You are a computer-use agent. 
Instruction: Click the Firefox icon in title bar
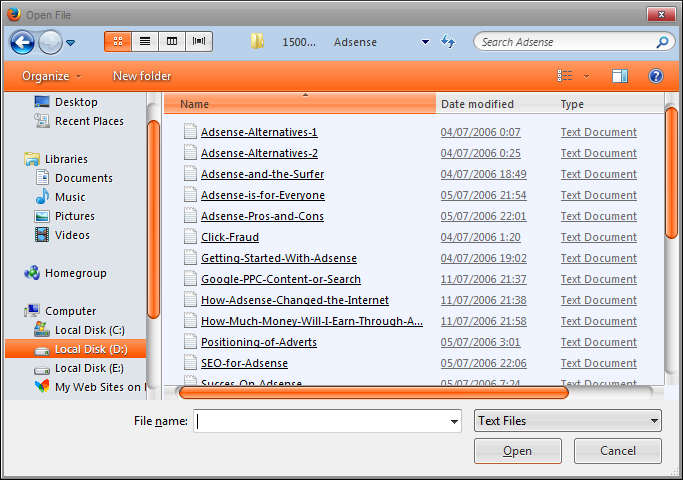[14, 14]
